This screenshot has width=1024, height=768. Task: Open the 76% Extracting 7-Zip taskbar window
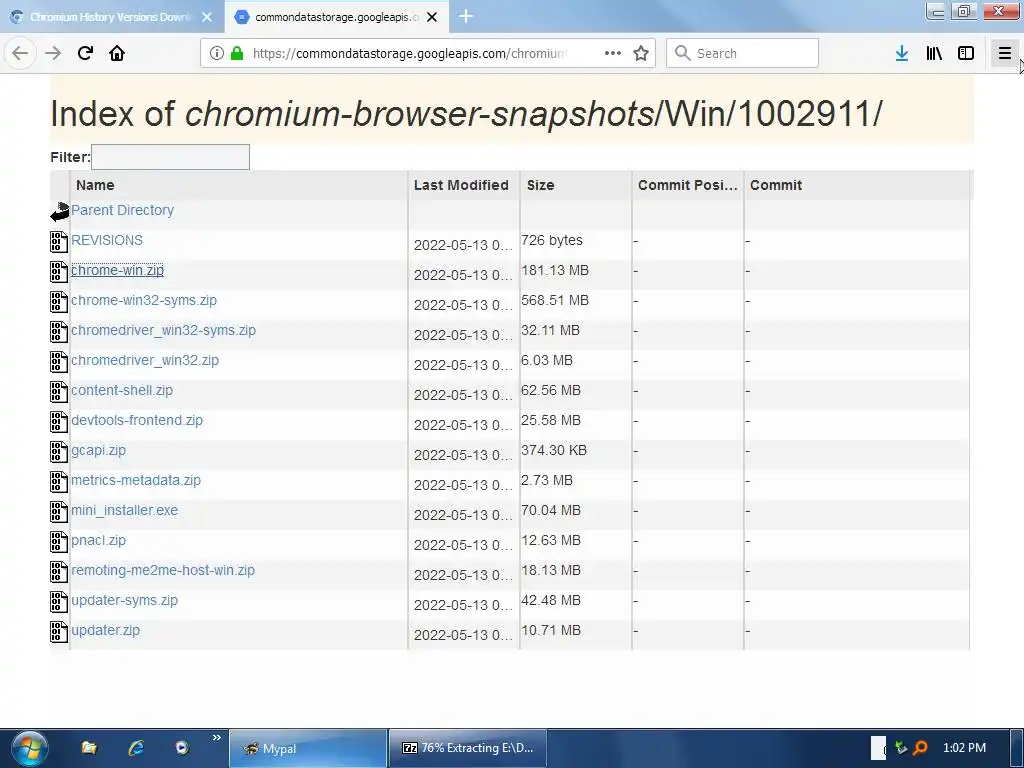(468, 748)
